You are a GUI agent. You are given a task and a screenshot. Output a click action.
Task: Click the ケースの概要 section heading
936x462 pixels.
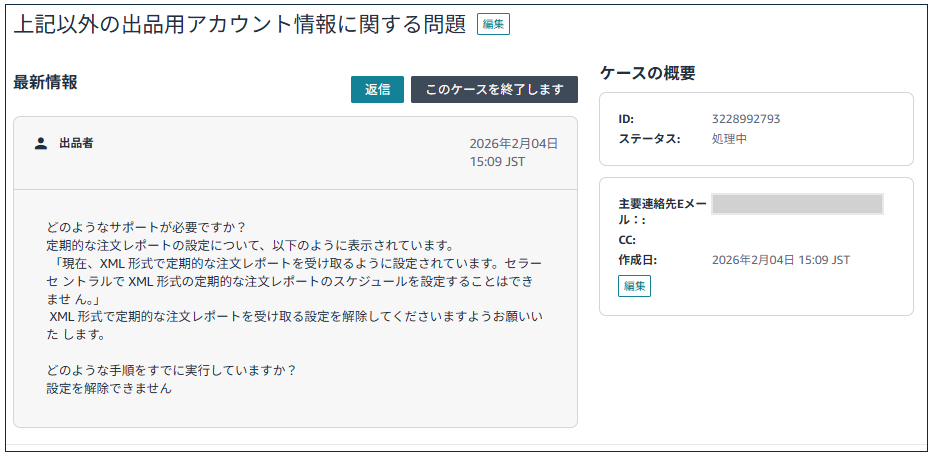click(647, 73)
